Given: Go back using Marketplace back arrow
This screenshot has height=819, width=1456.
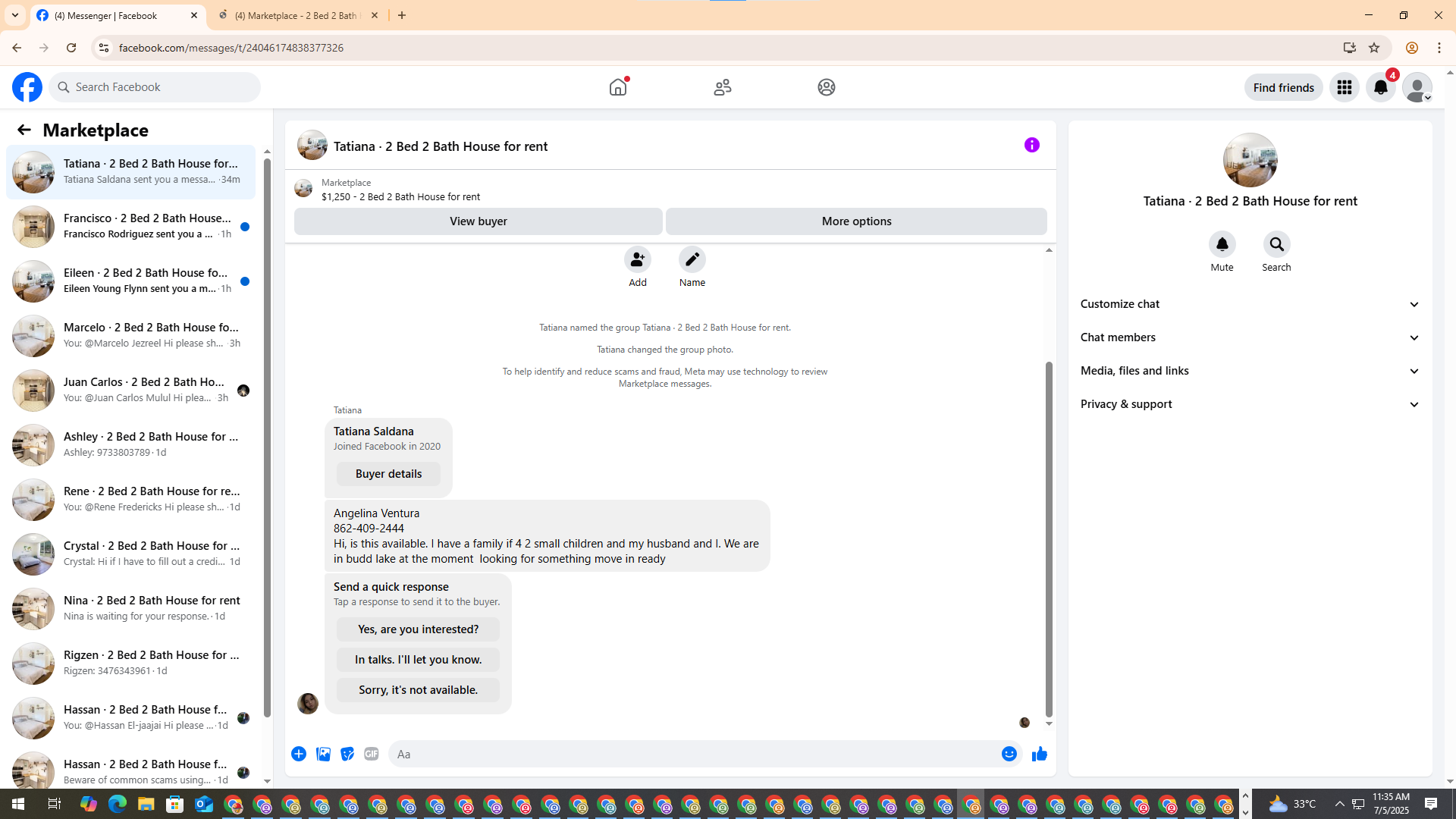Looking at the screenshot, I should pos(24,130).
